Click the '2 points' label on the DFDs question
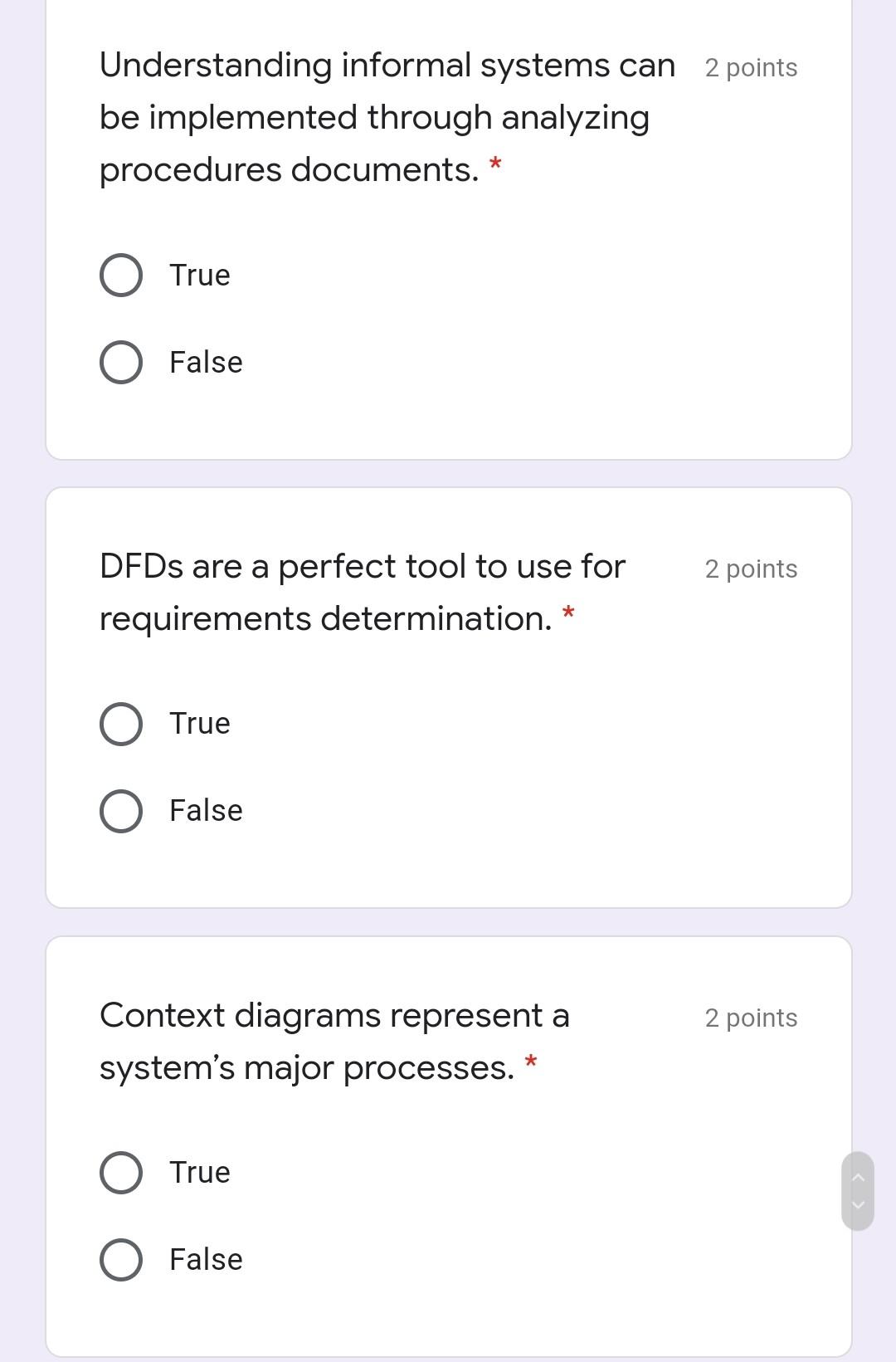 [x=750, y=569]
